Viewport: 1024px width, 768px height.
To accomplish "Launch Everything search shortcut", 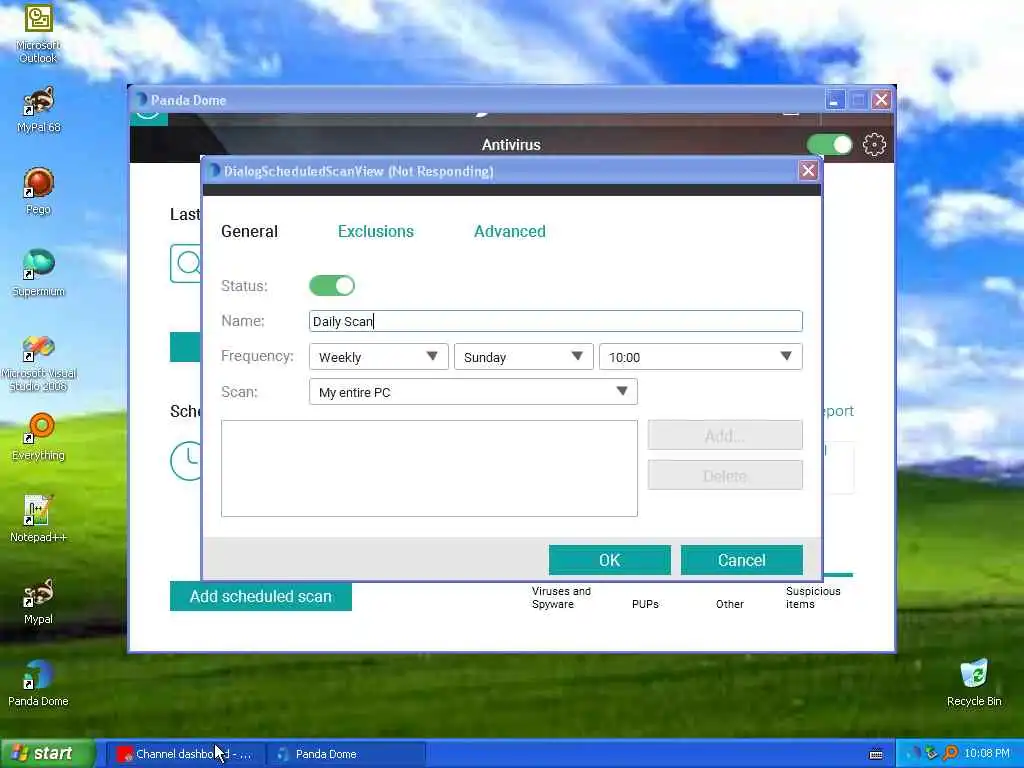I will pos(38,437).
